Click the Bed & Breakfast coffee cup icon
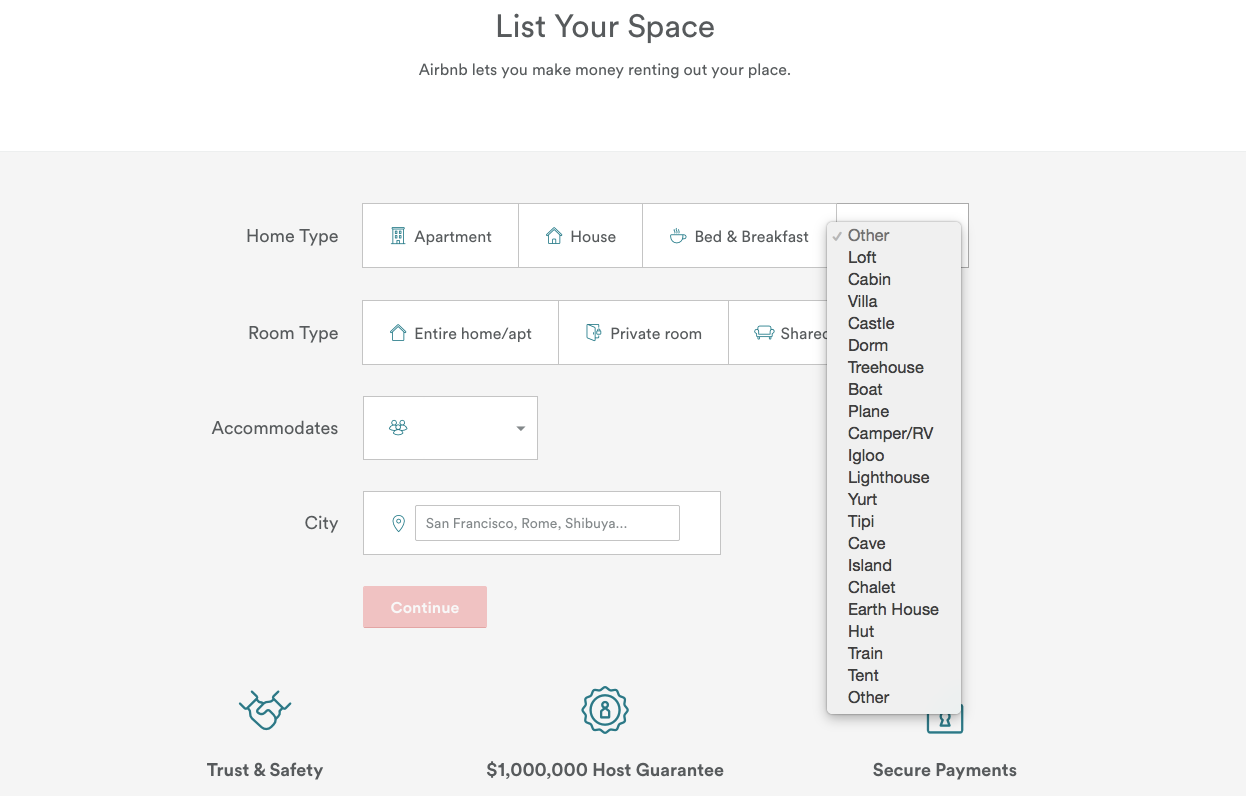The height and width of the screenshot is (796, 1246). pos(678,236)
